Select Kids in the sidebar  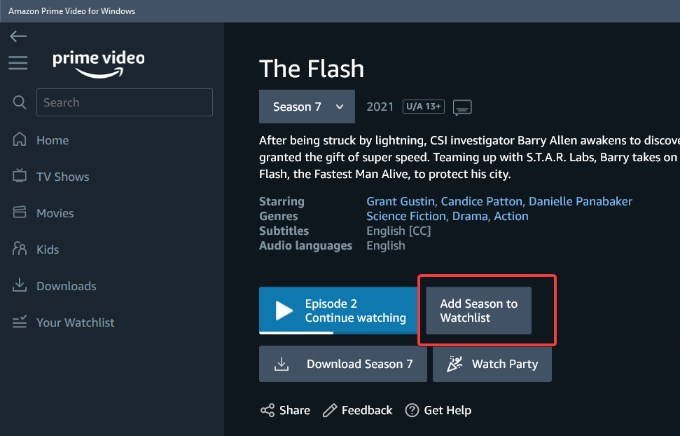(x=48, y=250)
